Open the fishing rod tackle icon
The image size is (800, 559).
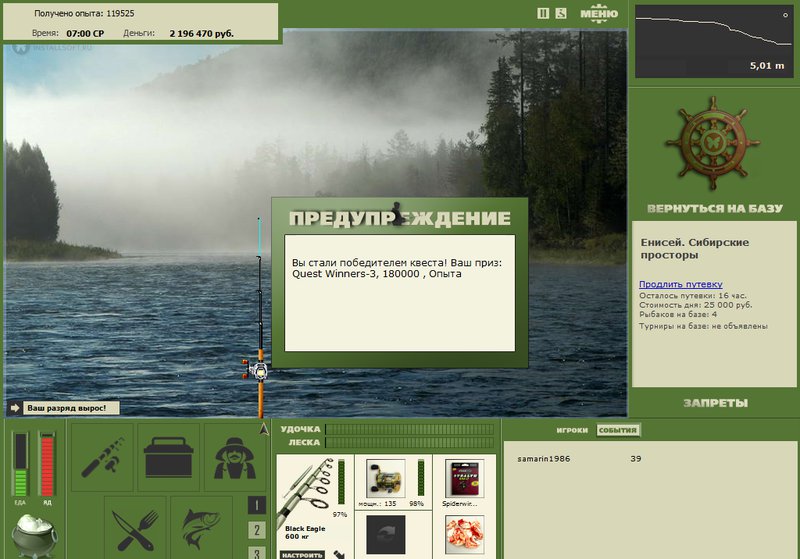click(102, 457)
